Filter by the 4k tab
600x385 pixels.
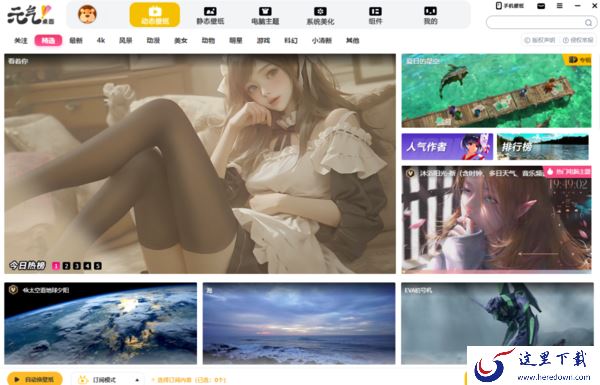click(x=101, y=40)
